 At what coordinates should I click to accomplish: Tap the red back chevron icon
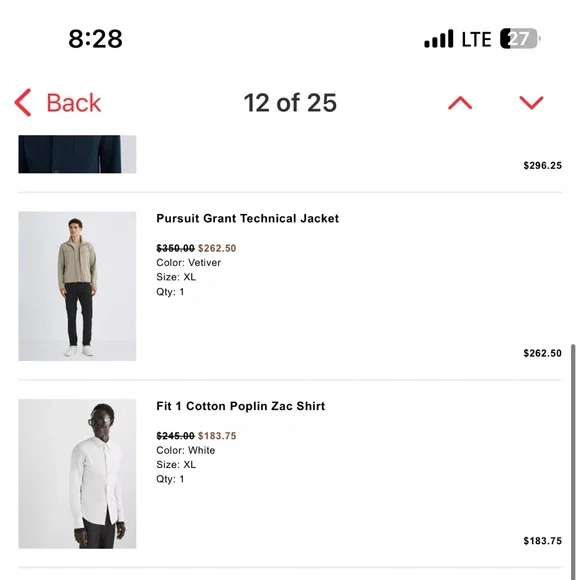(23, 102)
